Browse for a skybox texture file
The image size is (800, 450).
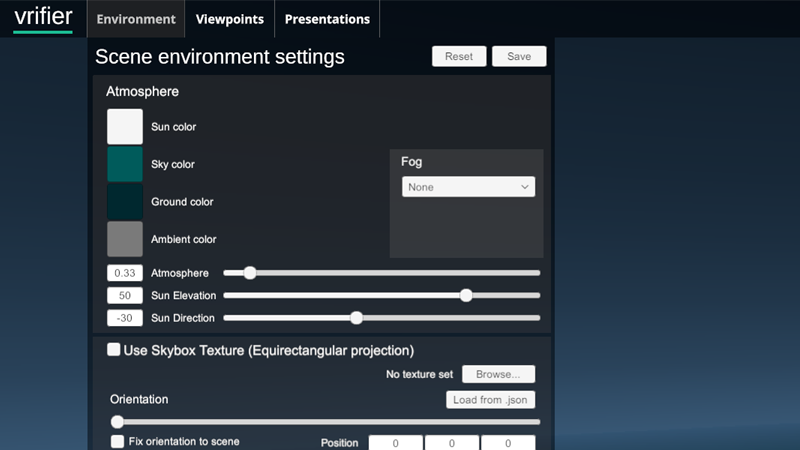coord(498,374)
